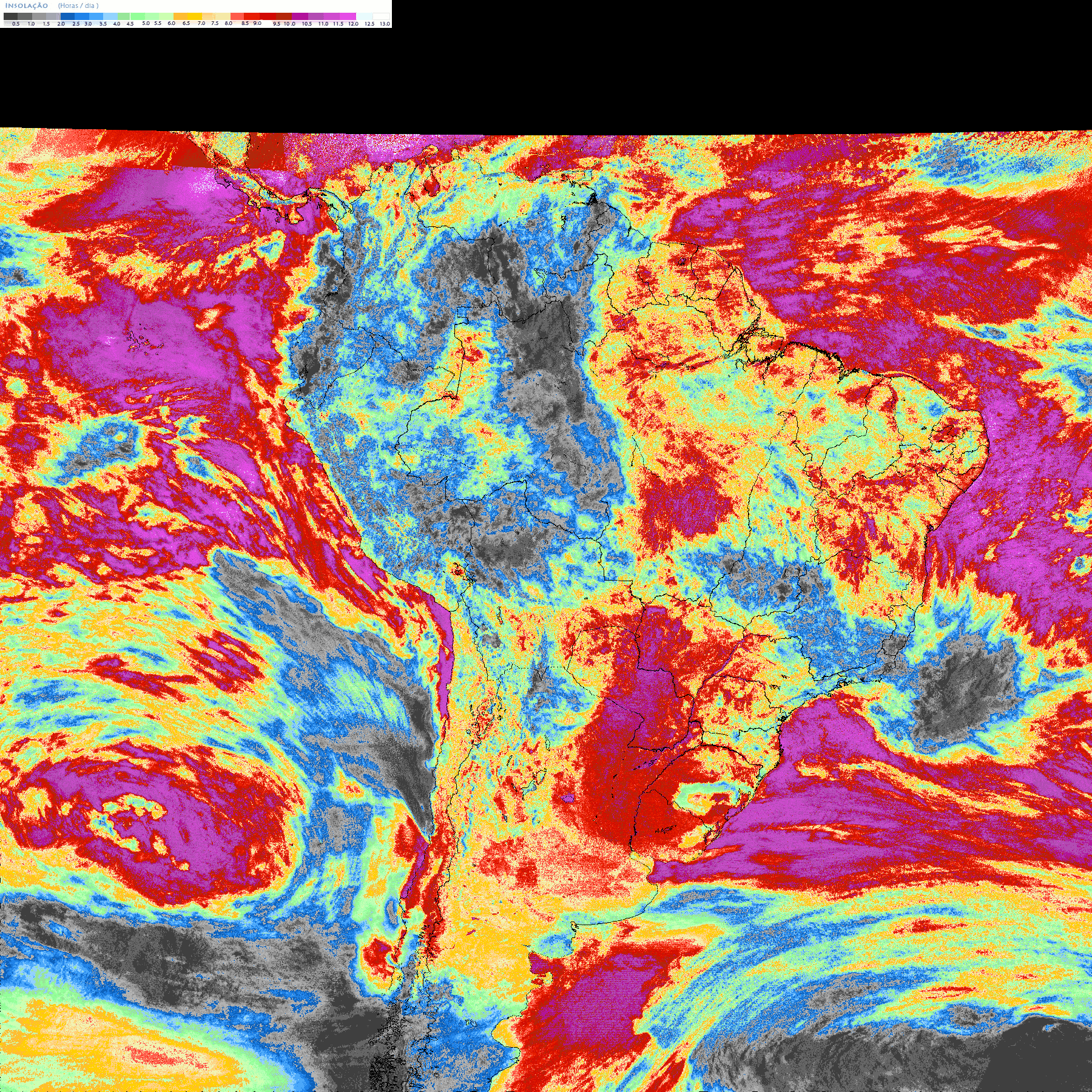The height and width of the screenshot is (1092, 1092).
Task: Select the bright yellow legend swatch near 7.0
Action: pos(195,16)
